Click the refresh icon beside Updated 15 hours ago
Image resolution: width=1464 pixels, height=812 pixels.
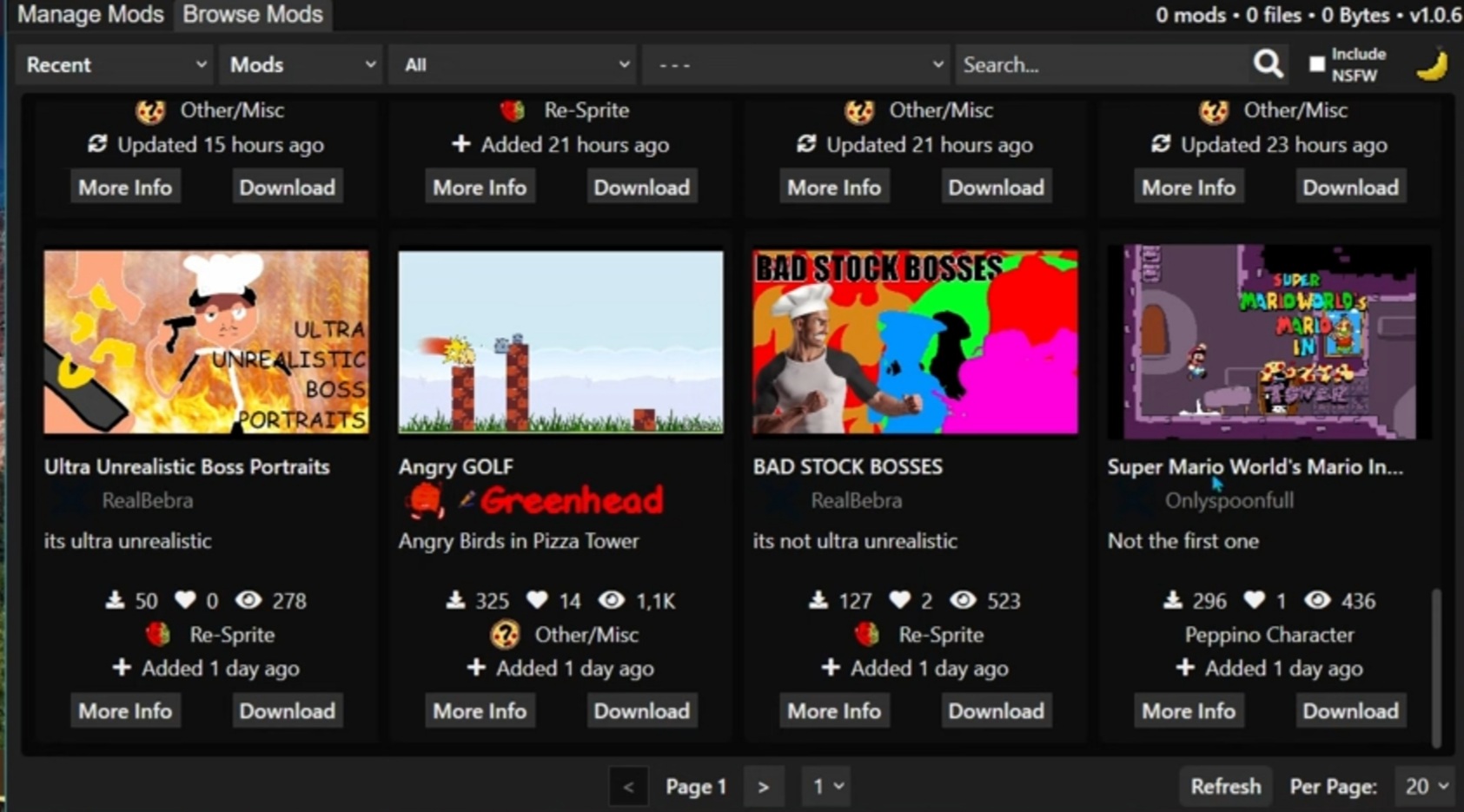97,143
